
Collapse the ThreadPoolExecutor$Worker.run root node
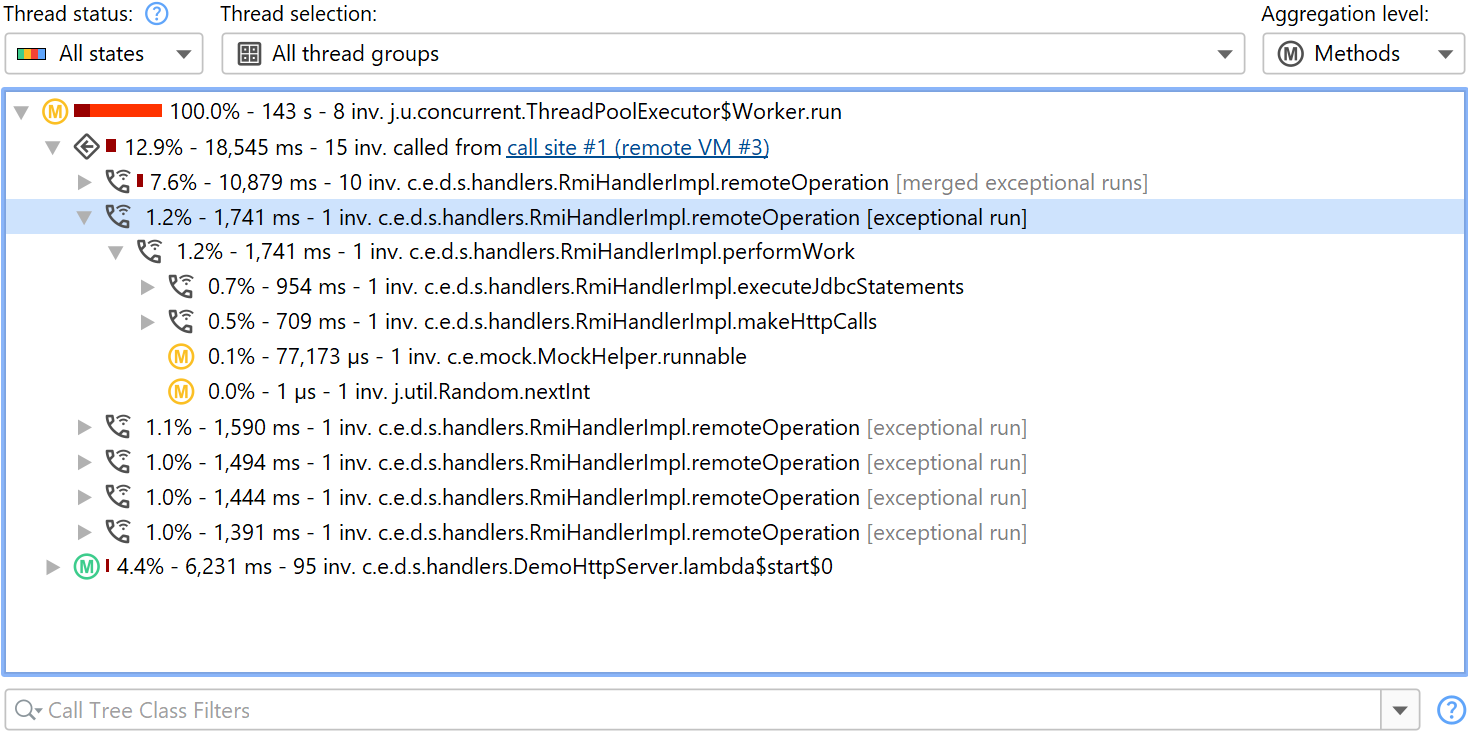[21, 113]
